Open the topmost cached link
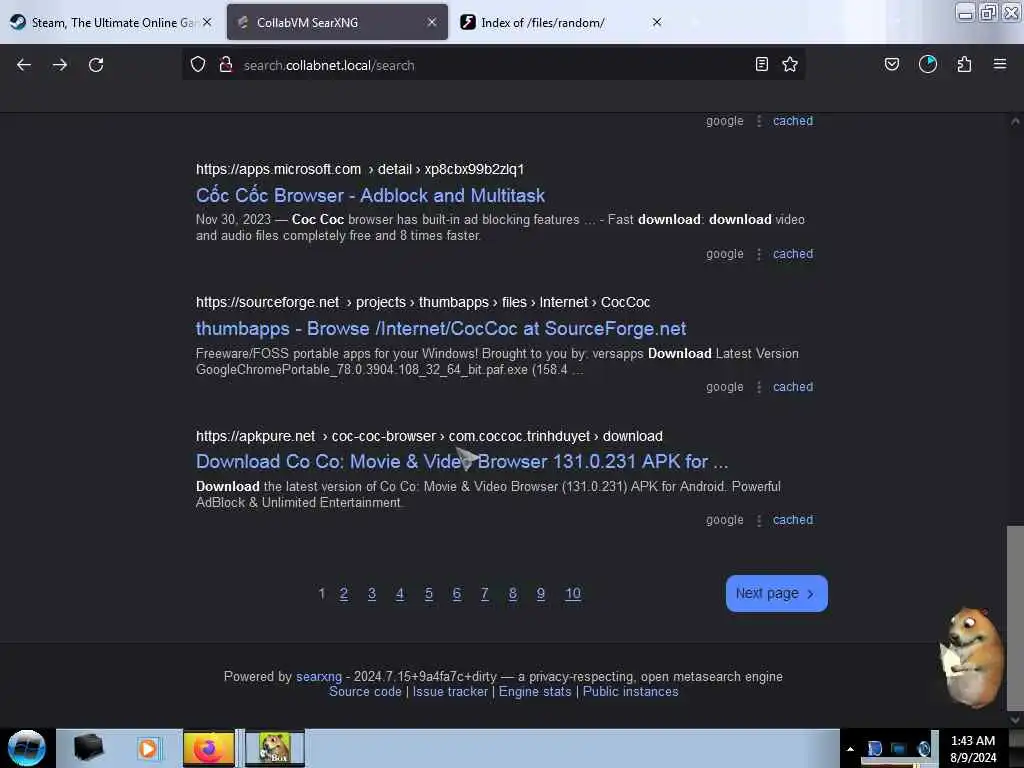The image size is (1024, 768). tap(793, 121)
